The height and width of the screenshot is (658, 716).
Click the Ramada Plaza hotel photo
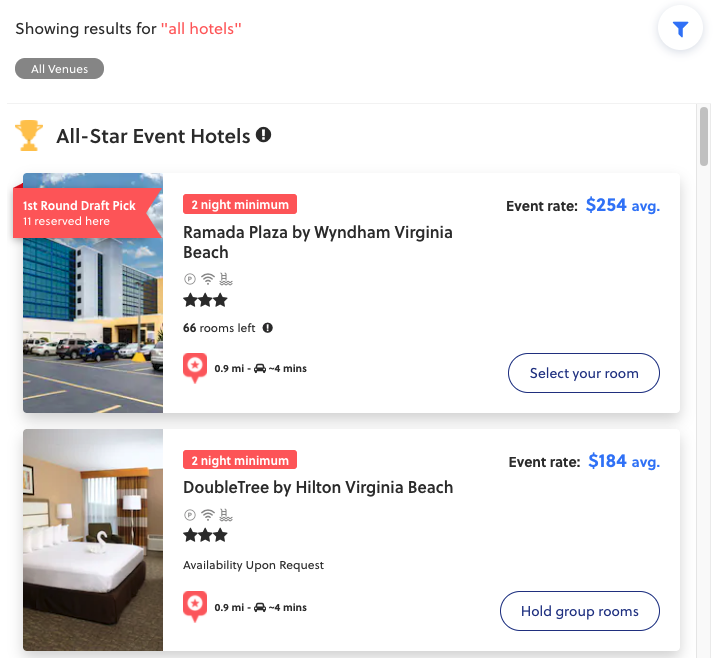(x=93, y=320)
